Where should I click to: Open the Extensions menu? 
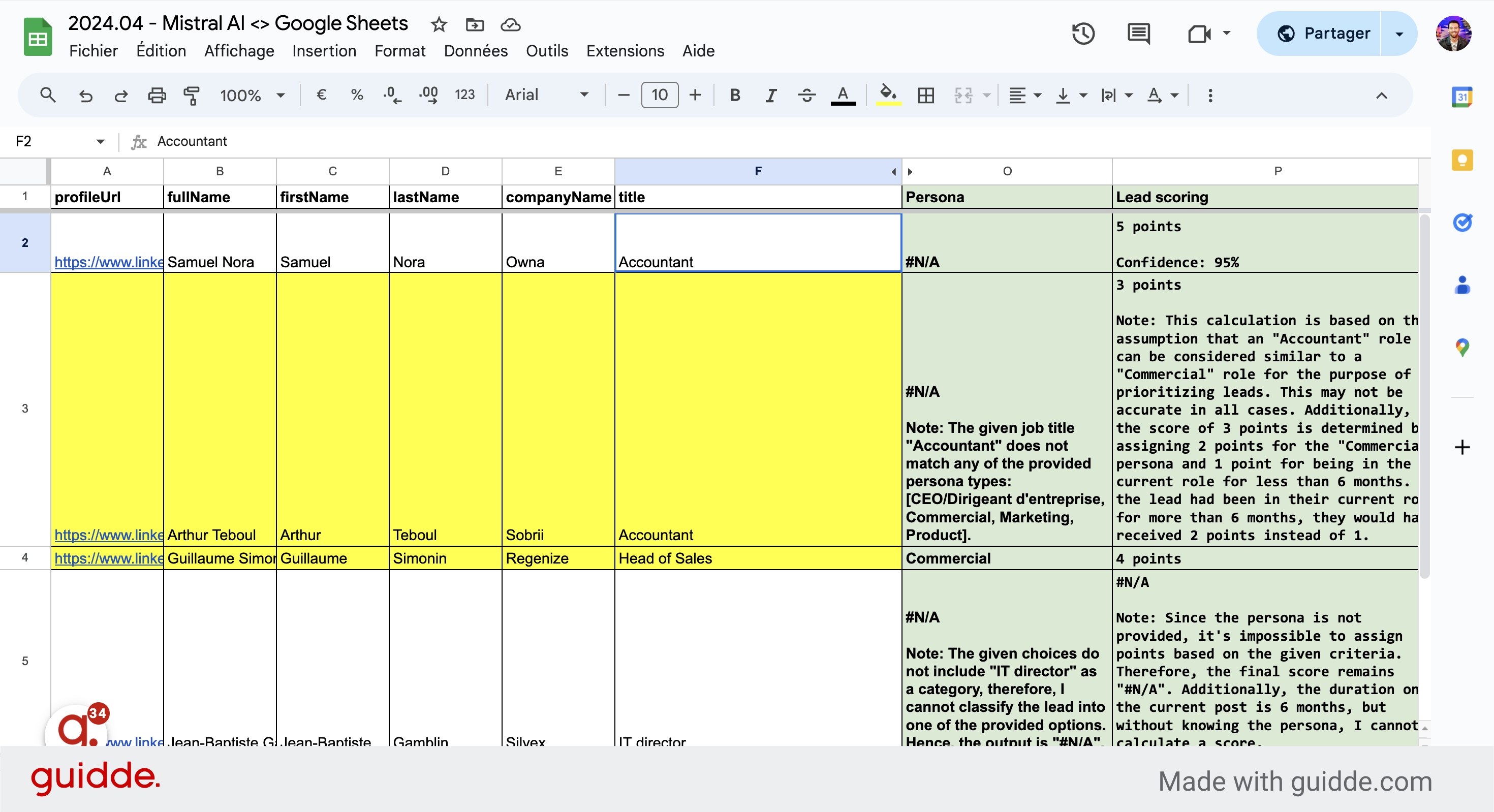pyautogui.click(x=625, y=51)
